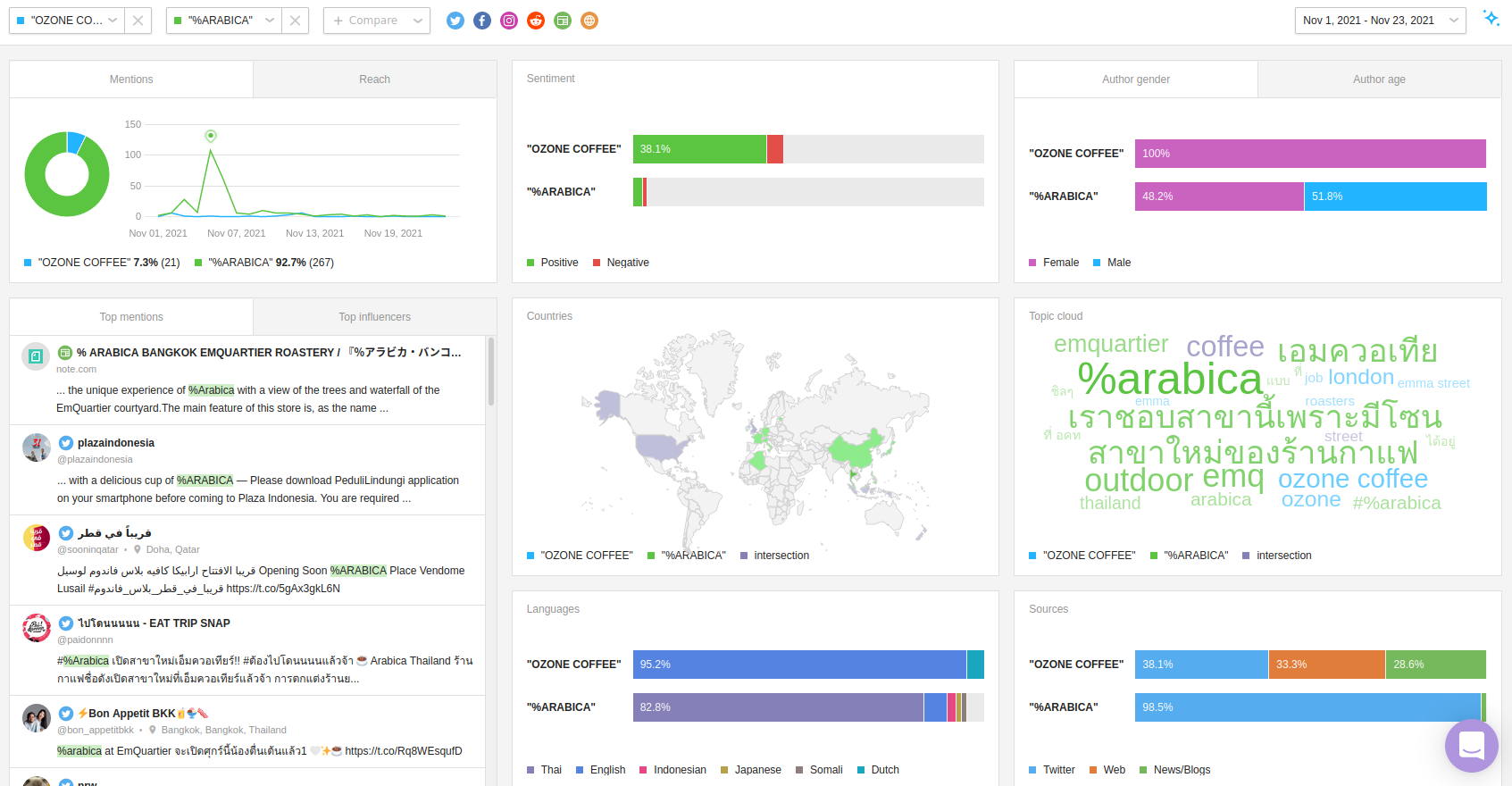Toggle the News/Blogs source filter icon

563,21
